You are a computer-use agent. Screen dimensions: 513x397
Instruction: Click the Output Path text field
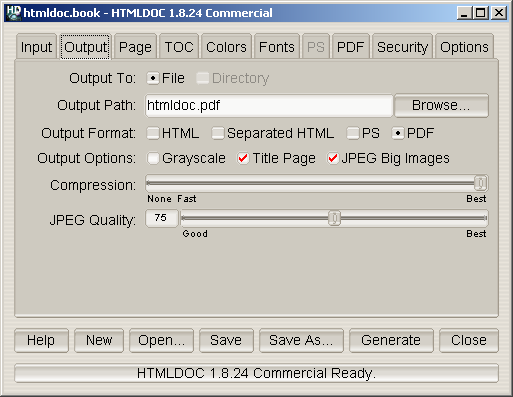tap(269, 105)
